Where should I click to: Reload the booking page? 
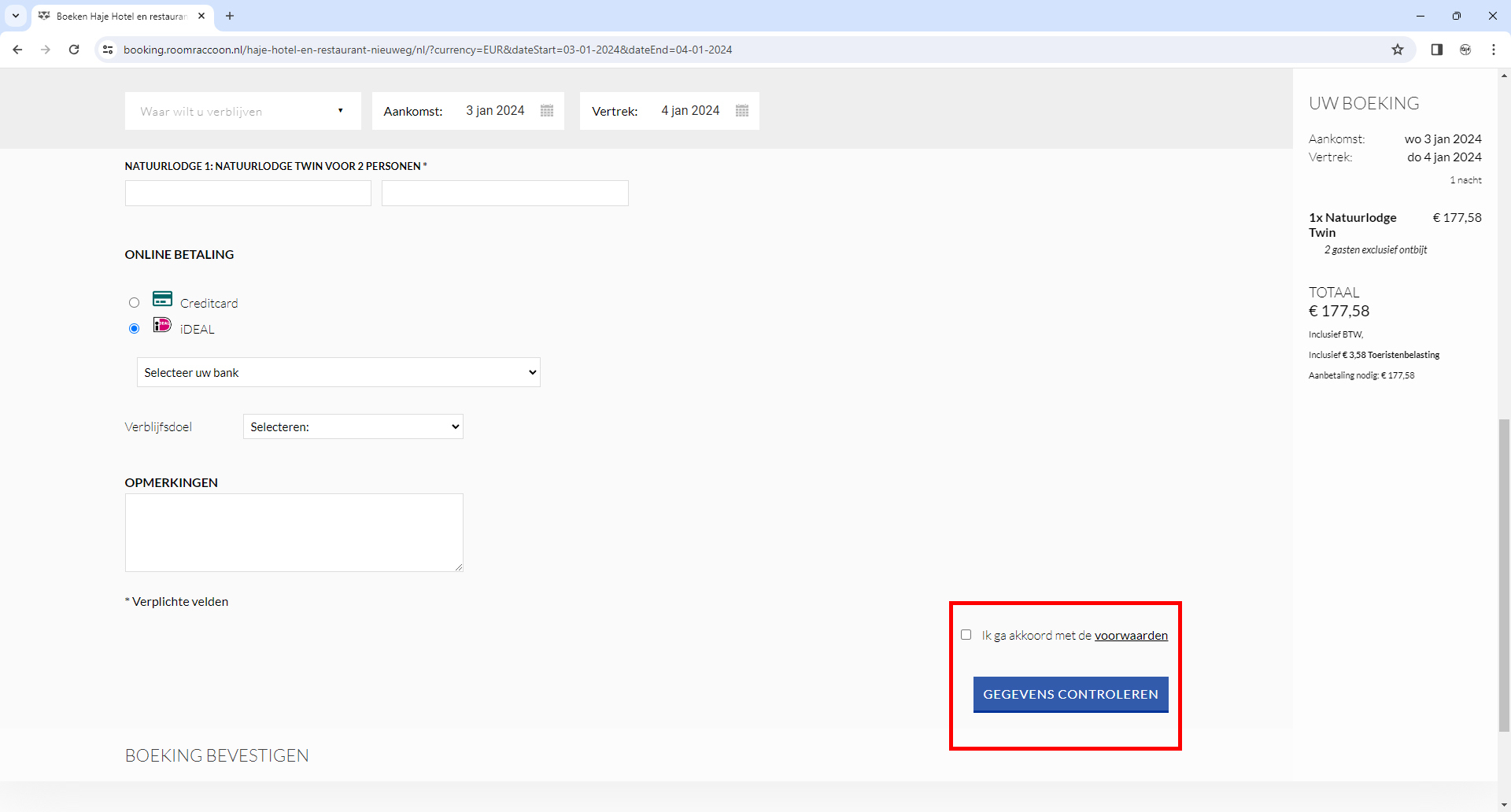74,50
